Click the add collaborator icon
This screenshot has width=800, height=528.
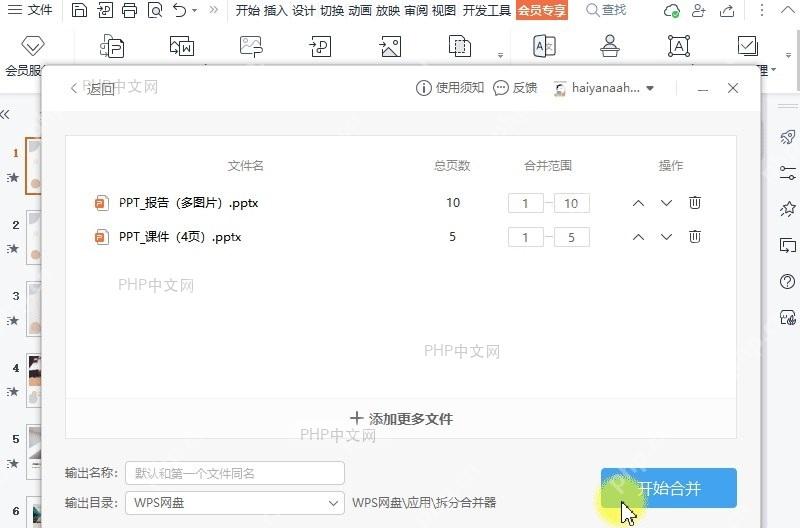point(698,10)
